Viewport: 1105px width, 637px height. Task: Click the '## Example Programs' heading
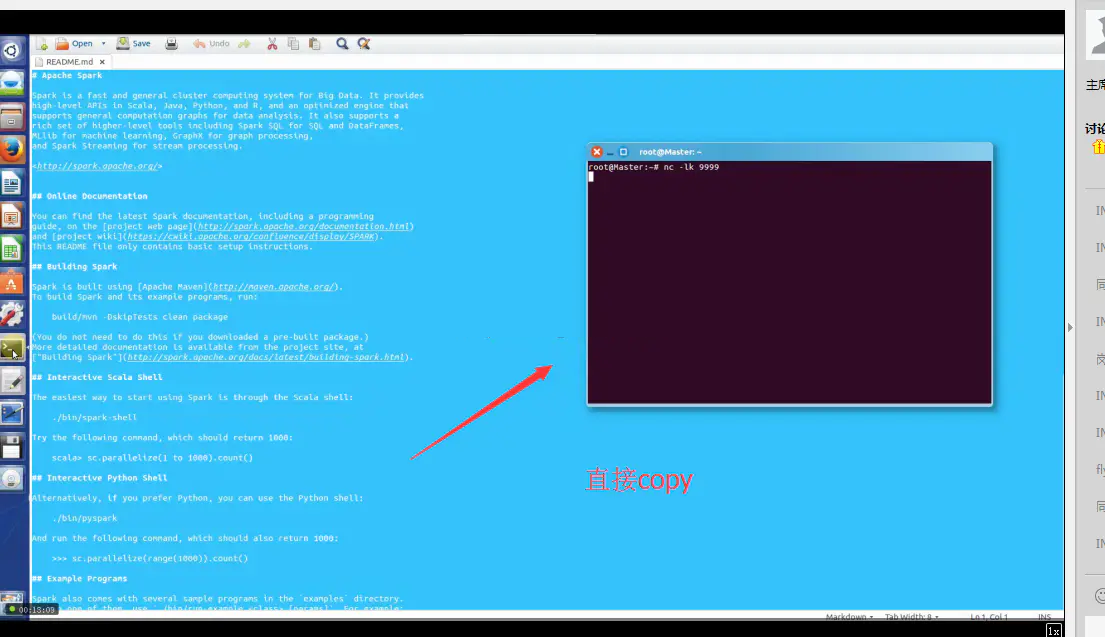[x=80, y=579]
